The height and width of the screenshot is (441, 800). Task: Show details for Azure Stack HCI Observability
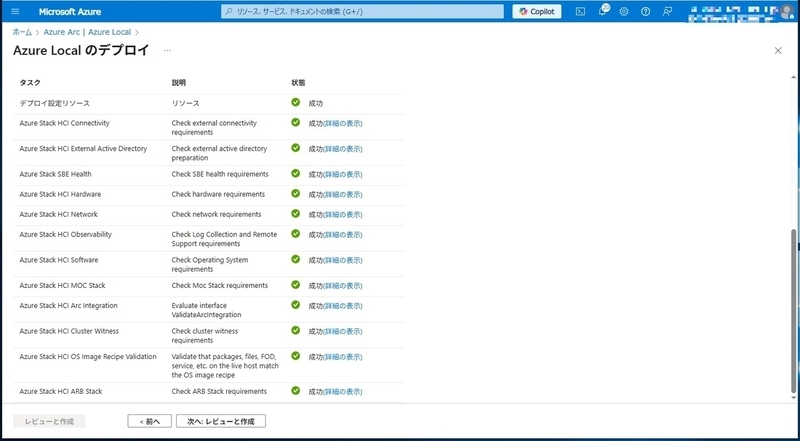point(343,235)
